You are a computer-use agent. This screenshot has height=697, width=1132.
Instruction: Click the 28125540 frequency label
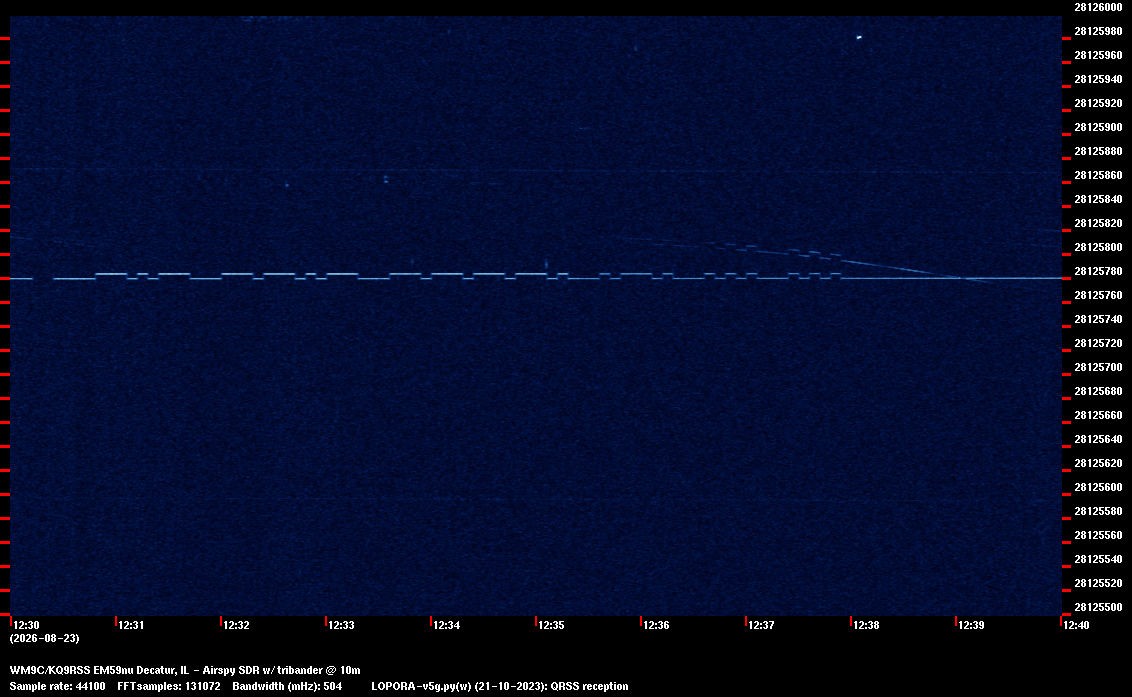[1098, 558]
